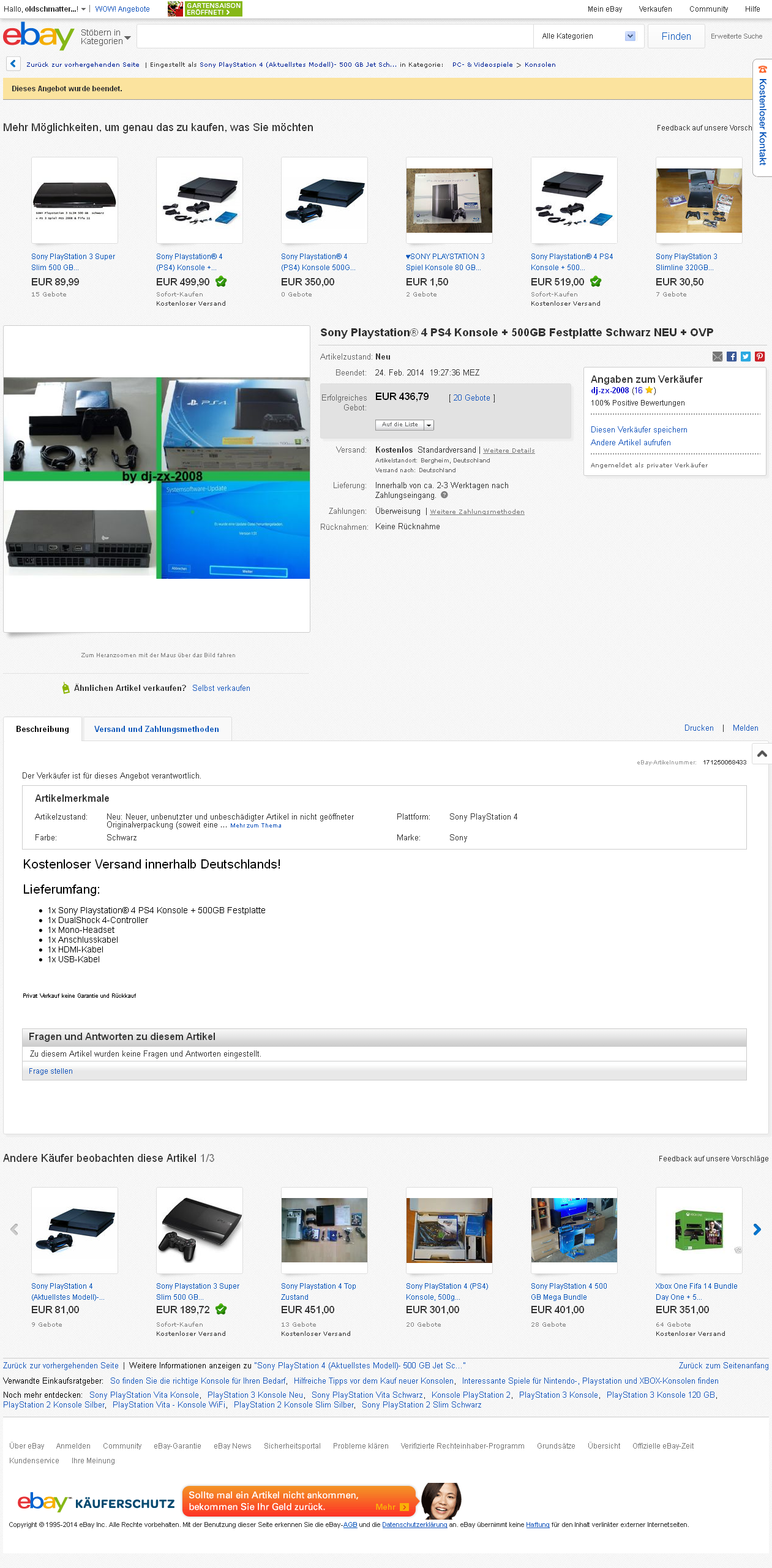772x1568 pixels.
Task: Click Diesen Verkäufer speichern
Action: pyautogui.click(x=639, y=429)
